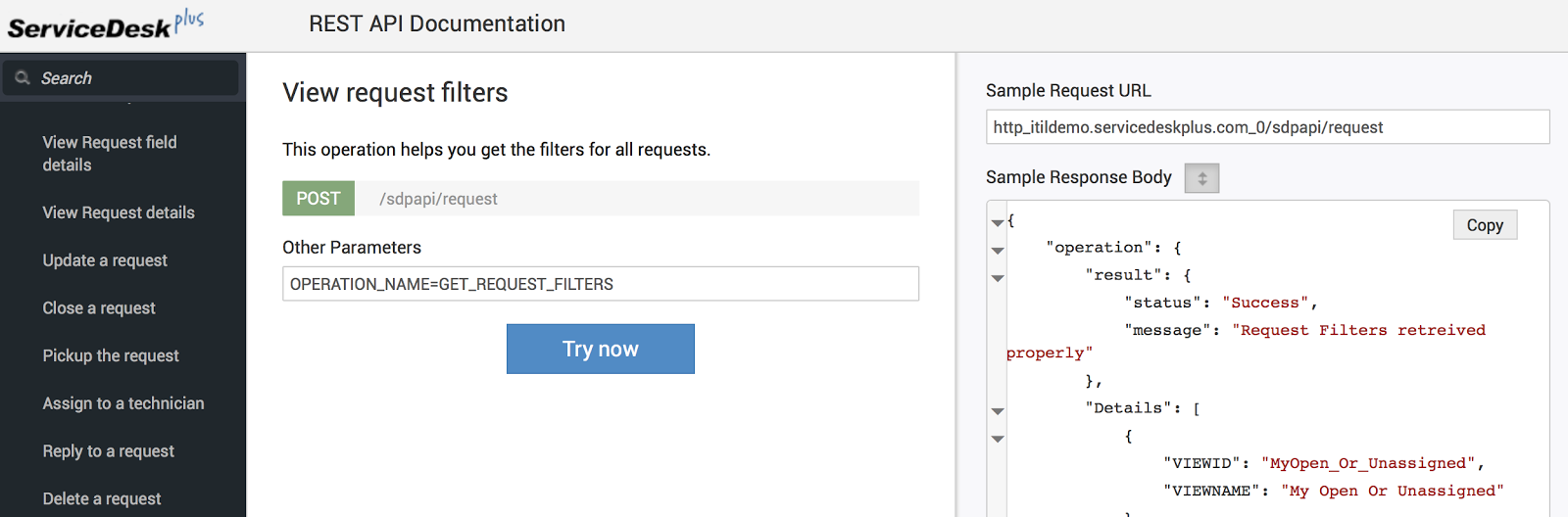1568x517 pixels.
Task: Click the Other Parameters input field
Action: point(600,284)
